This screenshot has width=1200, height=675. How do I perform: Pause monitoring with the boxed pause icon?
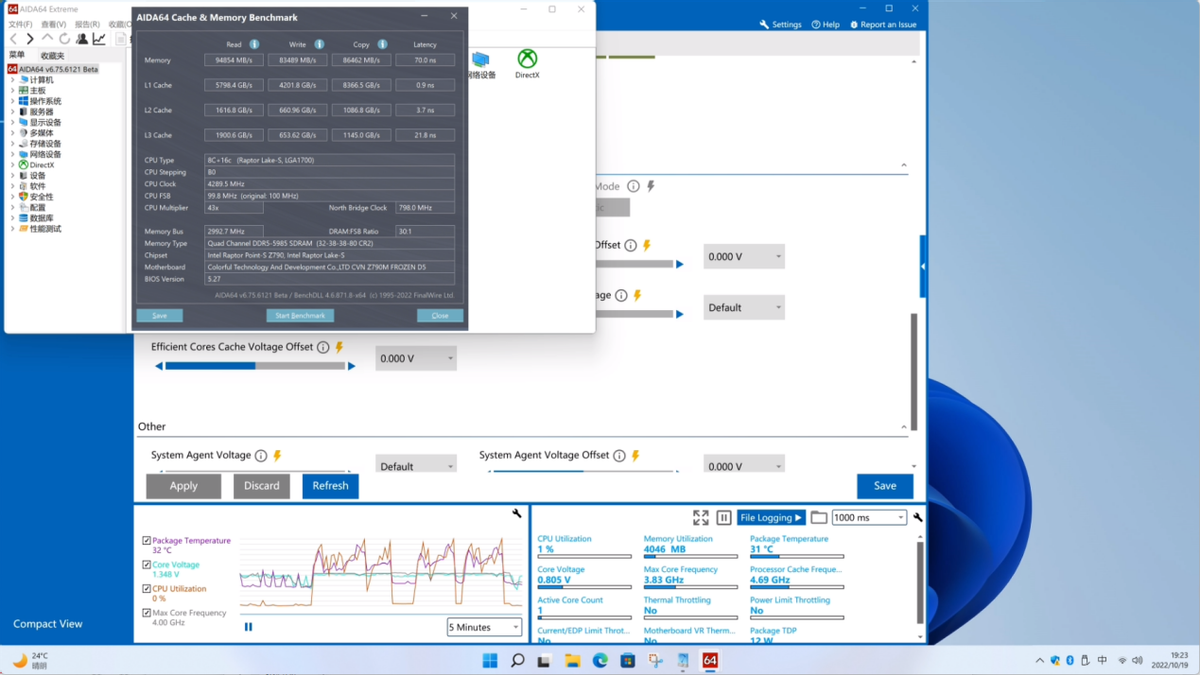[724, 518]
